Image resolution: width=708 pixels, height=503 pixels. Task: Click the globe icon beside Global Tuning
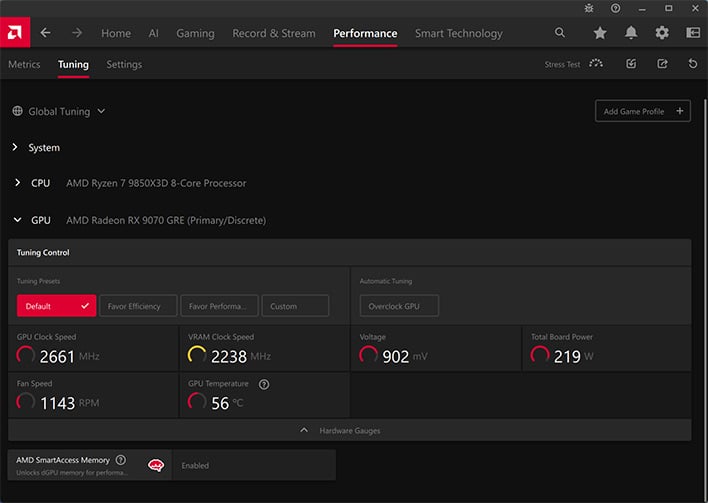18,111
